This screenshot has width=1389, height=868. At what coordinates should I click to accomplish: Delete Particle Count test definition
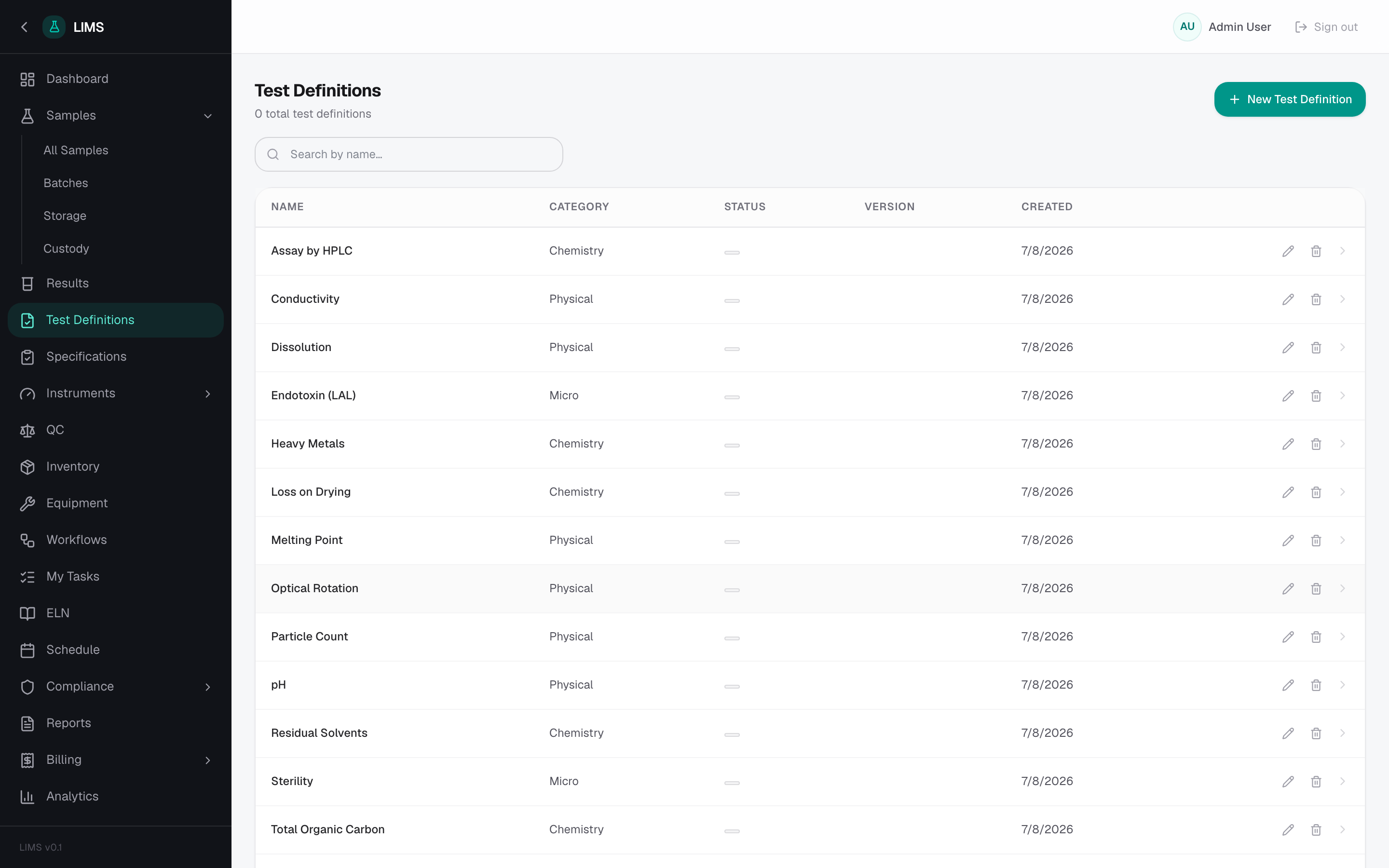(x=1316, y=637)
